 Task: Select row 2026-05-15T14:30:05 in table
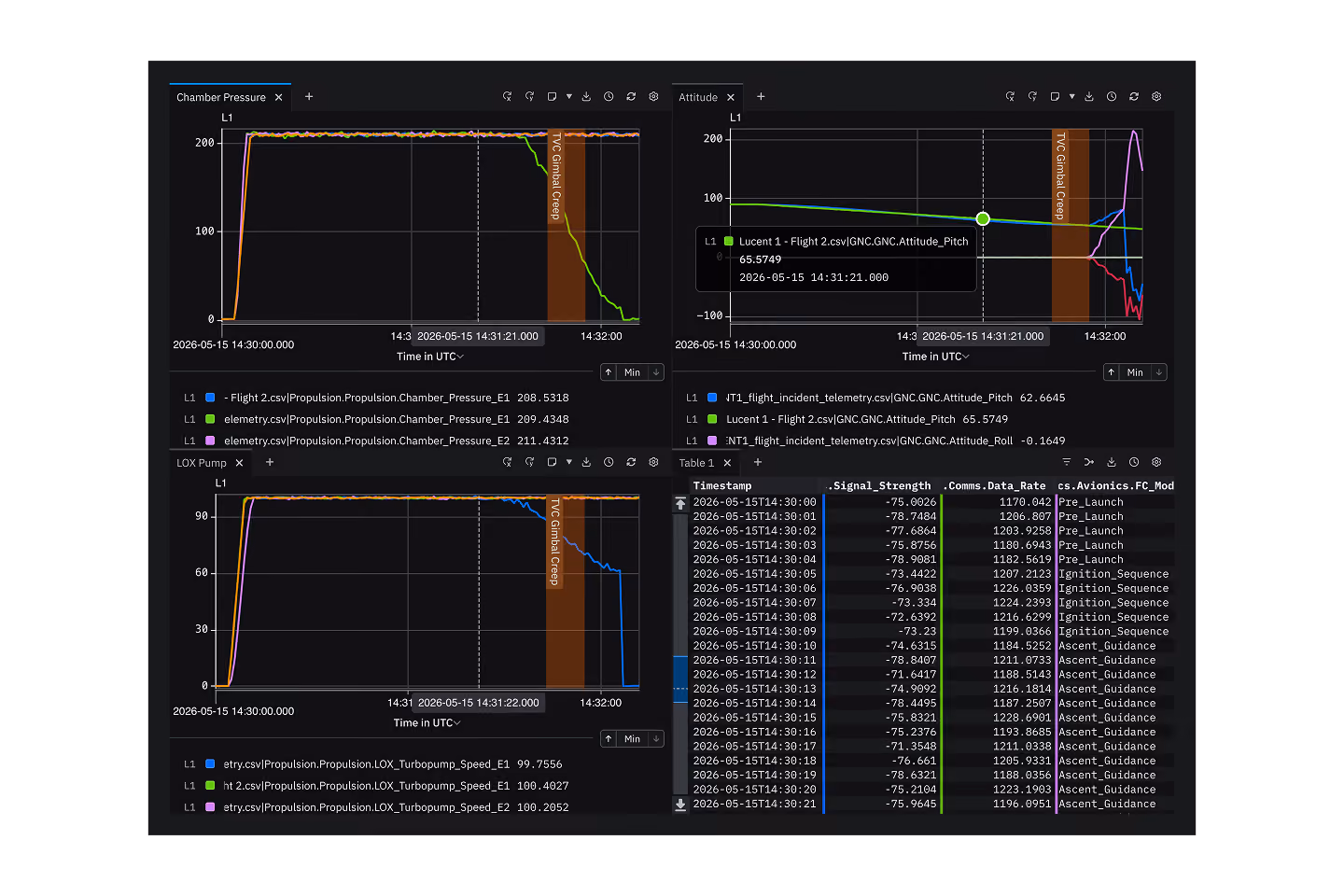click(x=932, y=574)
